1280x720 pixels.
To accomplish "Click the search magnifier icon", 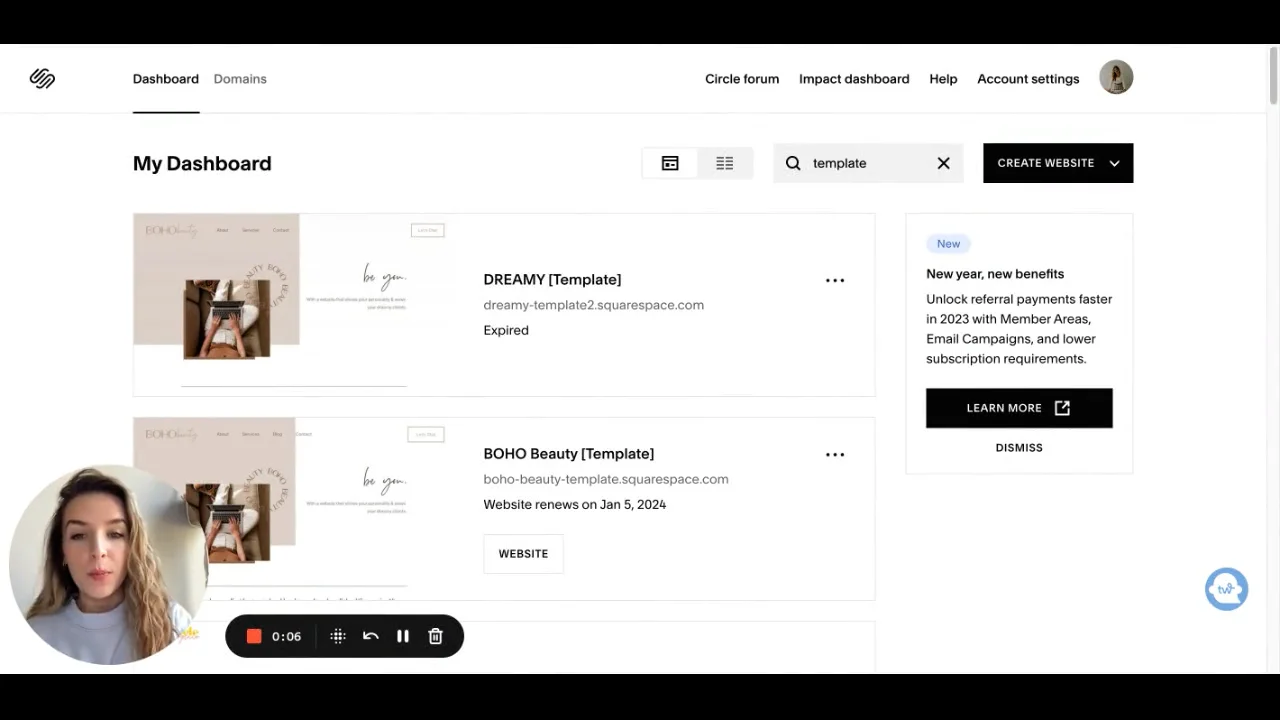I will point(793,163).
